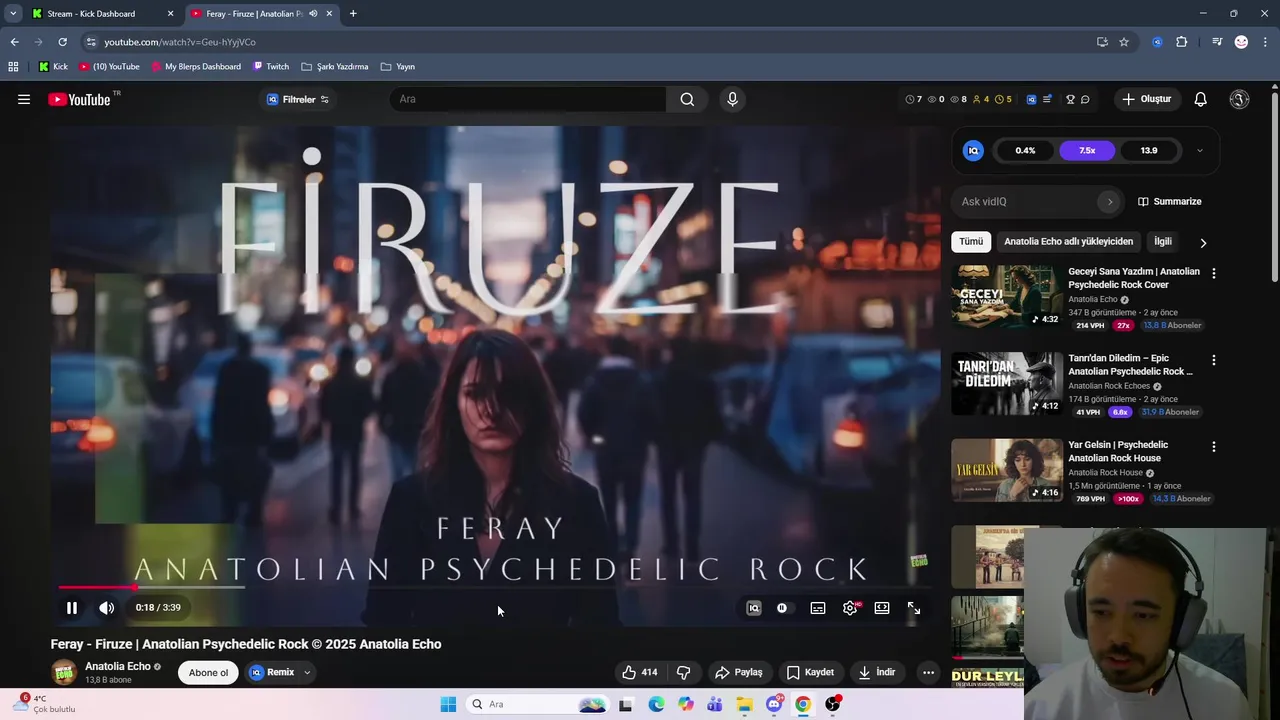Viewport: 1280px width, 720px height.
Task: Open Chrome media control icon
Action: coord(1217,42)
